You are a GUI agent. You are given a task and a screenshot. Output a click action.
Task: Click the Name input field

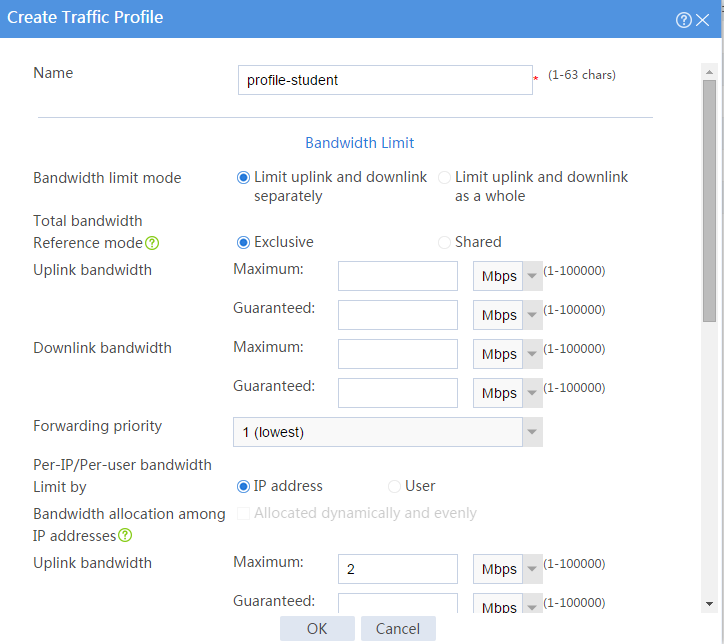point(385,80)
